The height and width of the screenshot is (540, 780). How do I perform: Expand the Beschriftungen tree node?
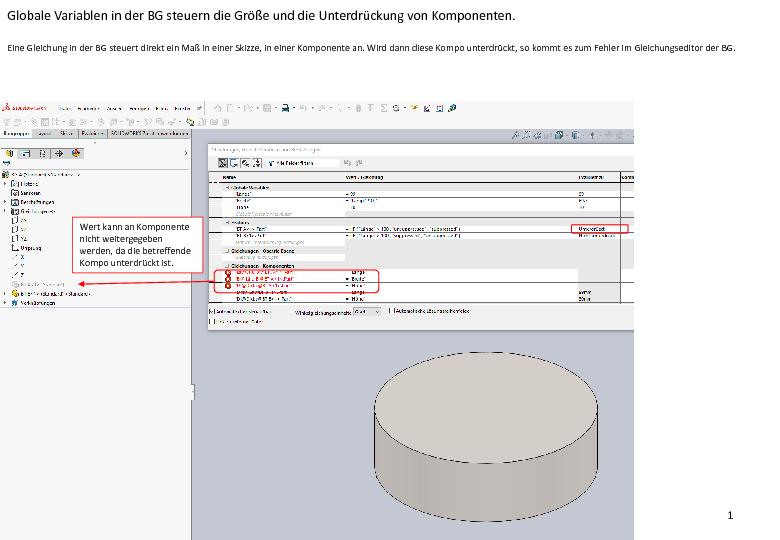5,202
